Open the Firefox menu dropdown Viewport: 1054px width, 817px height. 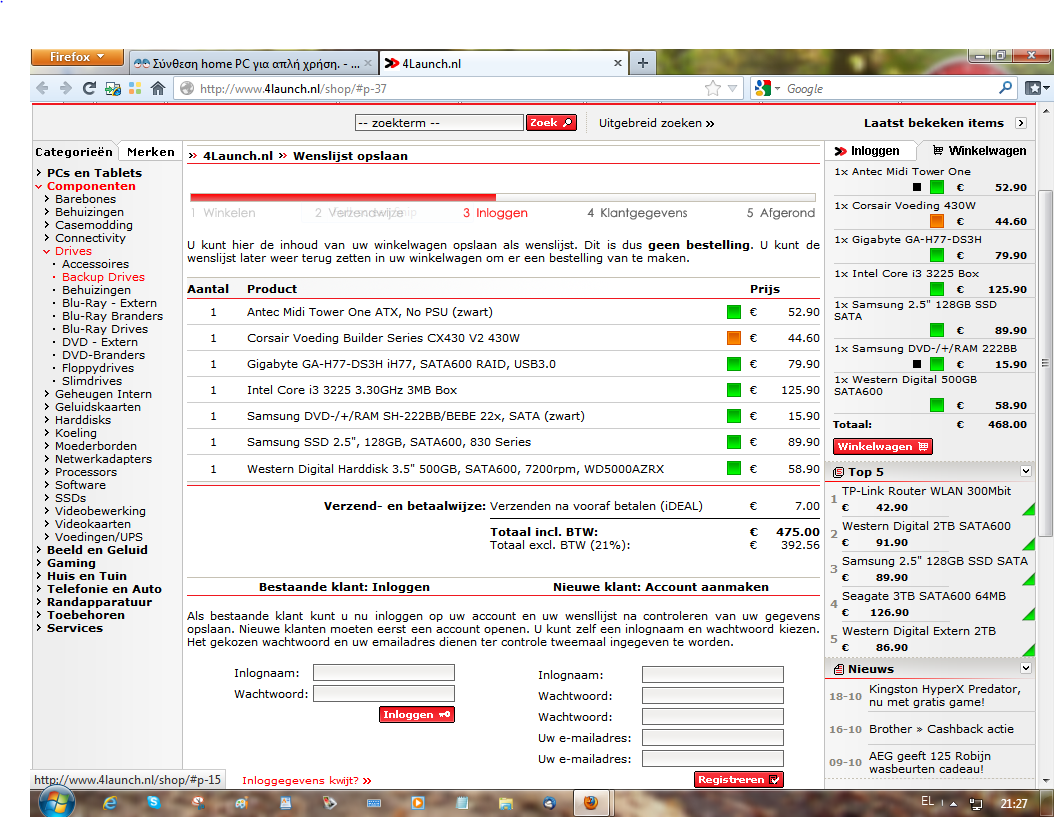click(x=77, y=57)
